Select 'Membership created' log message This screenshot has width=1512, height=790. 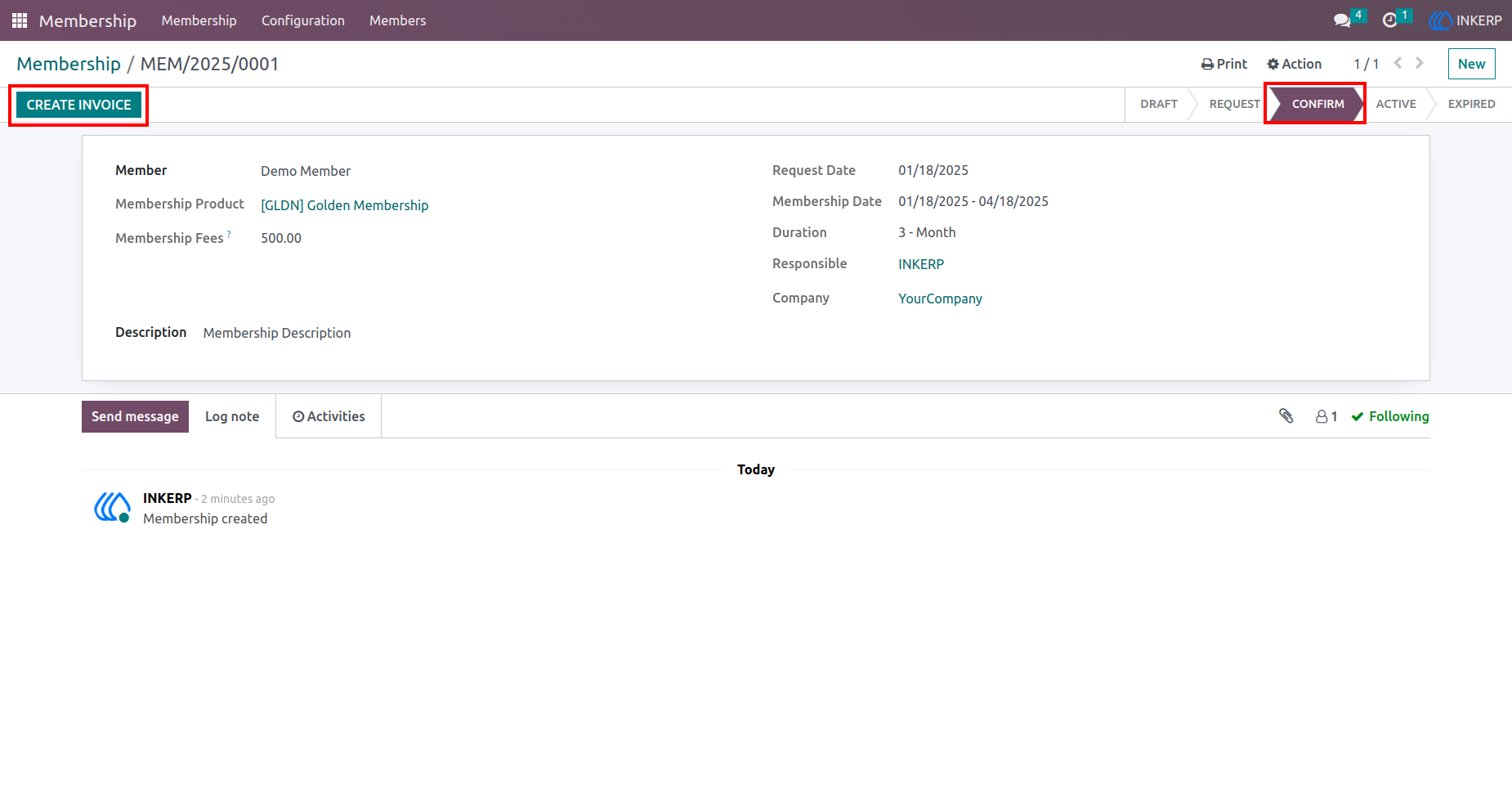tap(205, 518)
